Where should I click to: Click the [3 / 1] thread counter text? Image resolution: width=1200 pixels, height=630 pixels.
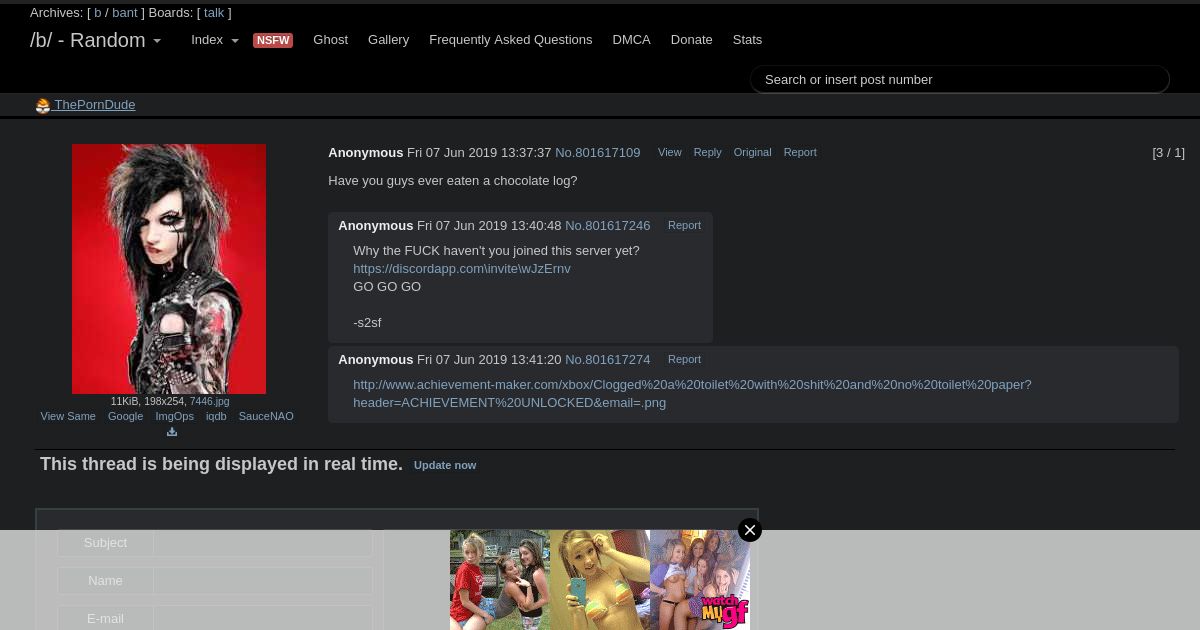pos(1168,153)
